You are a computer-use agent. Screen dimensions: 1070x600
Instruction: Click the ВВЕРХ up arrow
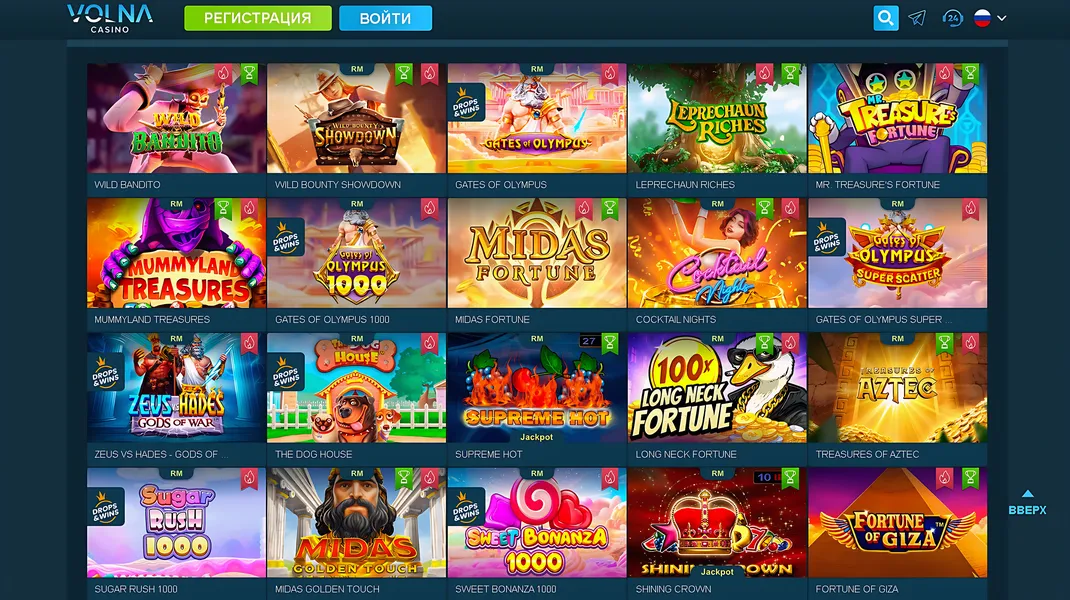pos(1027,494)
